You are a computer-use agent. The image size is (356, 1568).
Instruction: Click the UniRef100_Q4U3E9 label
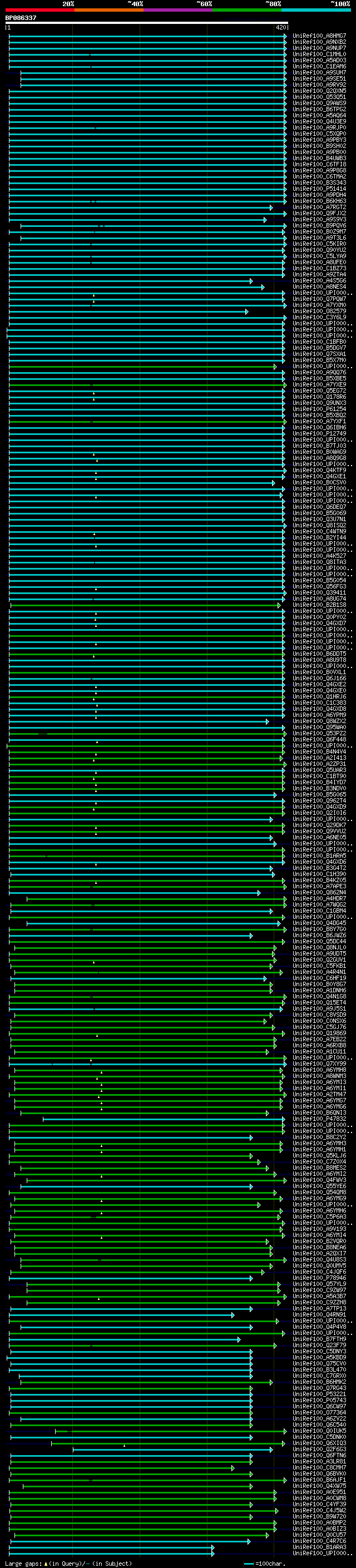click(x=319, y=122)
